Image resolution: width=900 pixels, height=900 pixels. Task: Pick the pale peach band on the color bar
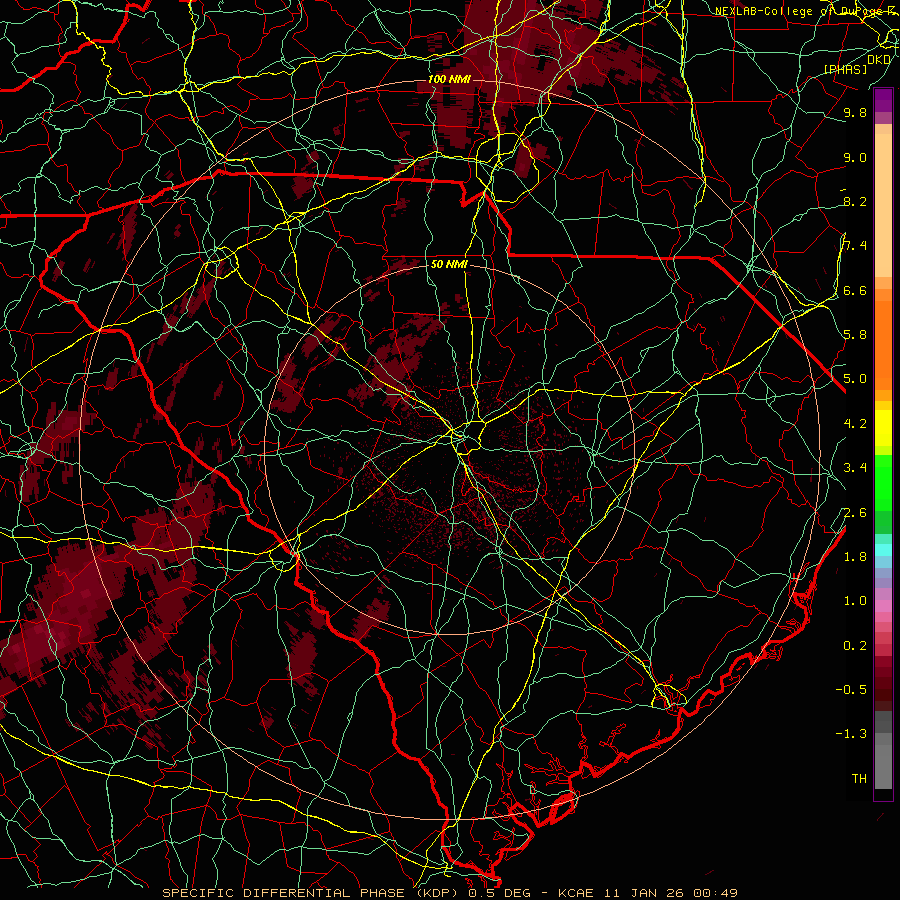coord(883,205)
